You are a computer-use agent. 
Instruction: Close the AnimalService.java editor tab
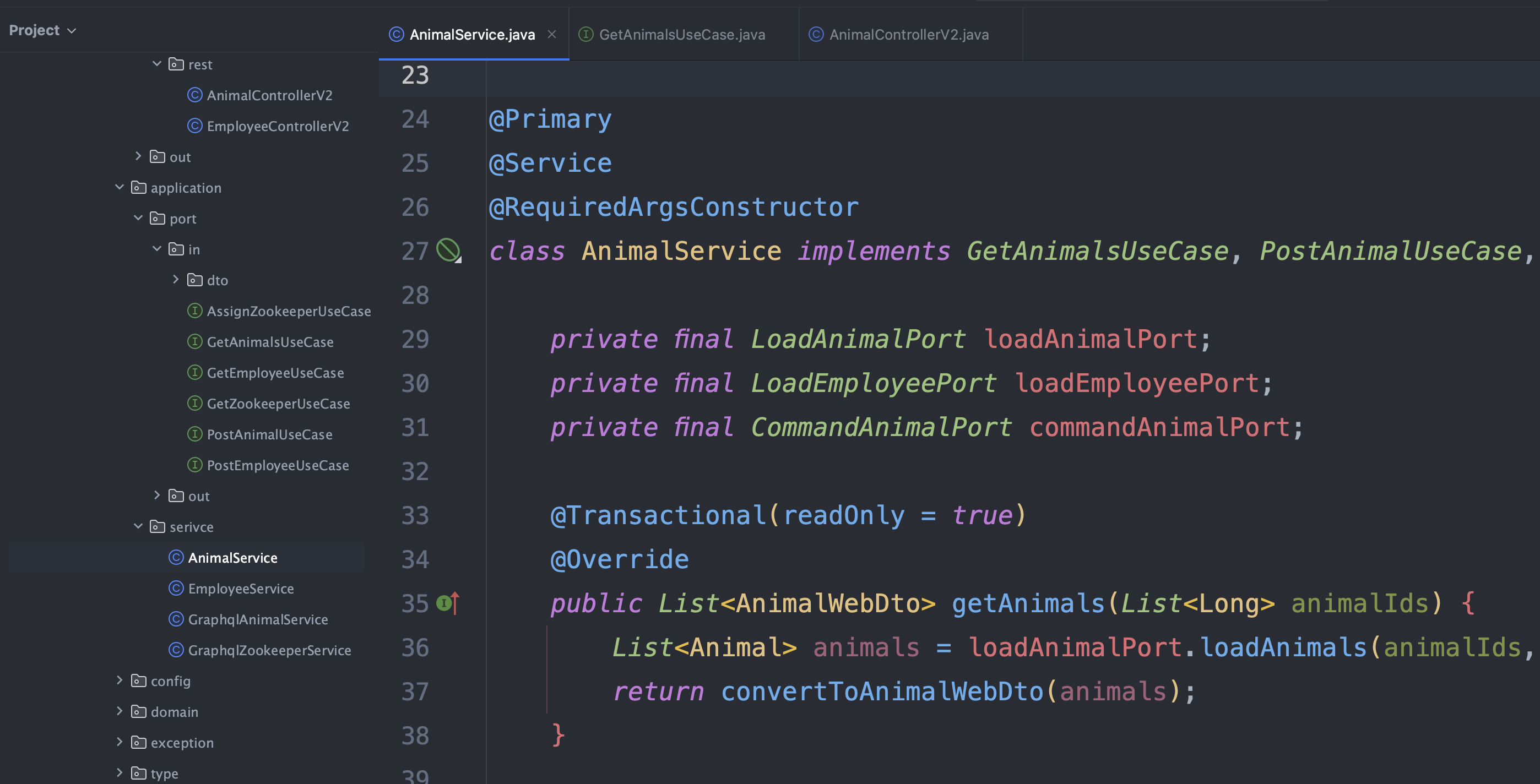[x=552, y=35]
